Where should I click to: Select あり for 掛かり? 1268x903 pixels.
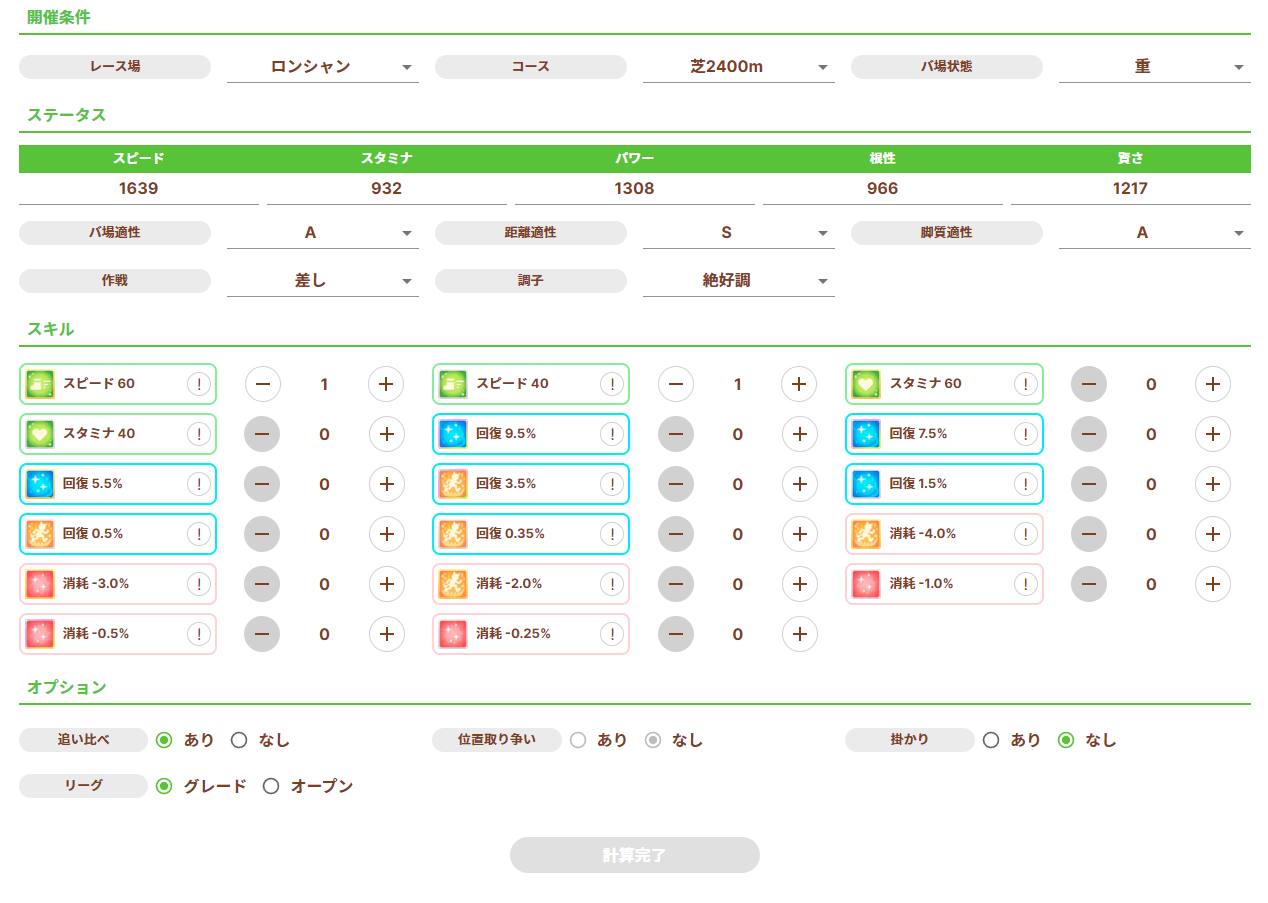click(991, 740)
